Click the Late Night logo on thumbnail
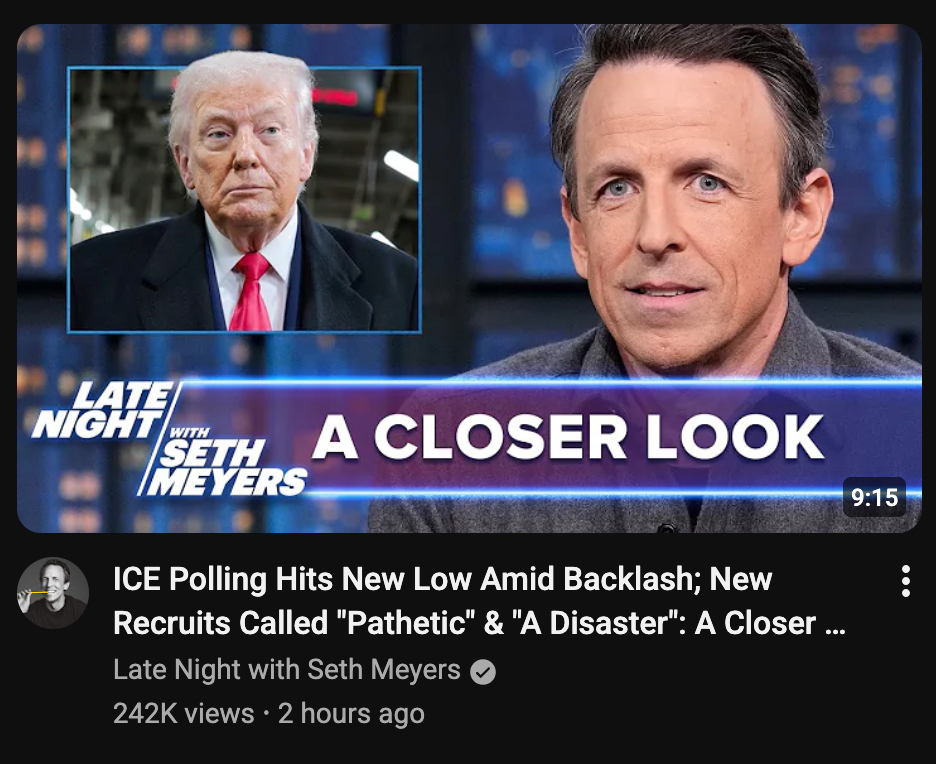Screen dimensions: 936x764 pyautogui.click(x=168, y=439)
